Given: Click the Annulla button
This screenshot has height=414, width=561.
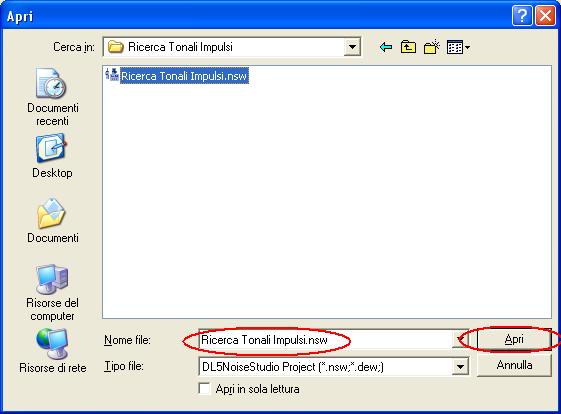Looking at the screenshot, I should point(514,365).
